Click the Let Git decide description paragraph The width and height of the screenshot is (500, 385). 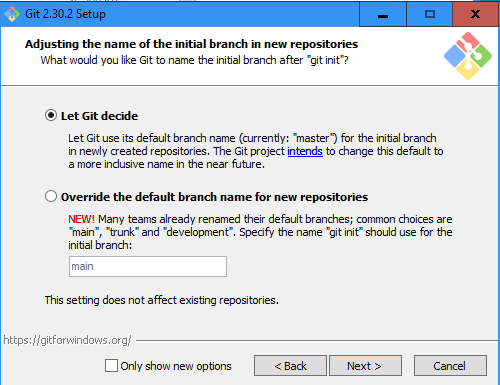[256, 151]
